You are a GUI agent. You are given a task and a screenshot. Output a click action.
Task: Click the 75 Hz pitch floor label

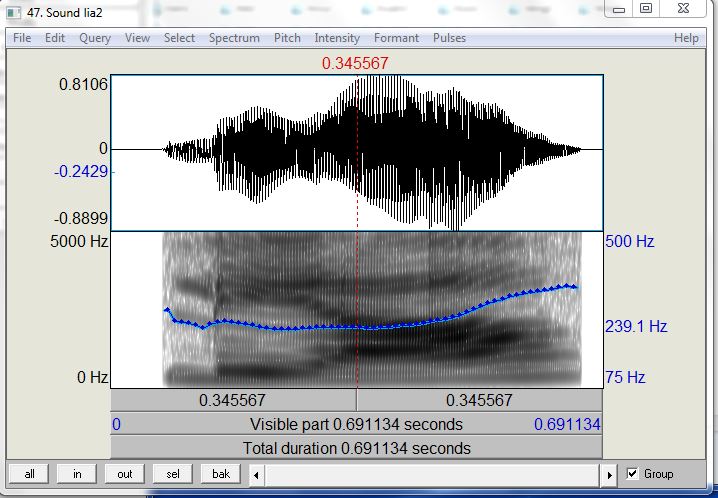click(625, 377)
